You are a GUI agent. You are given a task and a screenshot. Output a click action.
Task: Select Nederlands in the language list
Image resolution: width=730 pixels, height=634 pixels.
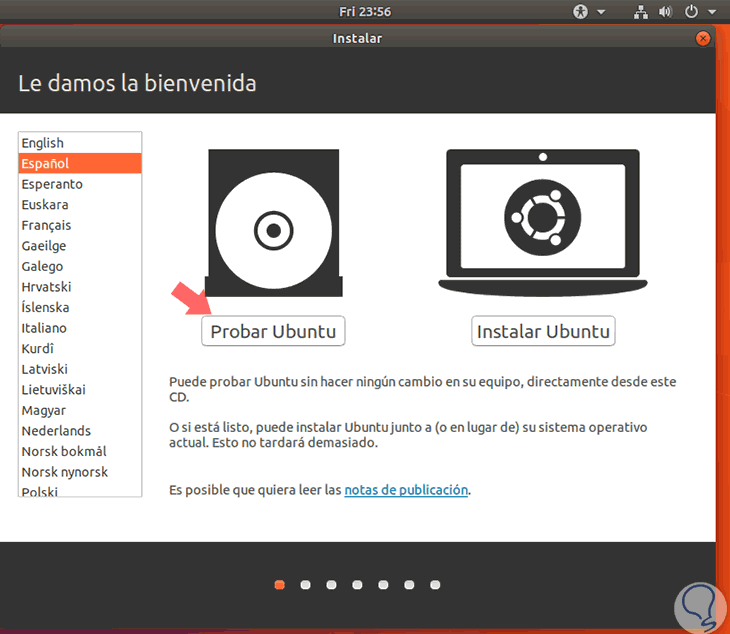click(x=80, y=431)
